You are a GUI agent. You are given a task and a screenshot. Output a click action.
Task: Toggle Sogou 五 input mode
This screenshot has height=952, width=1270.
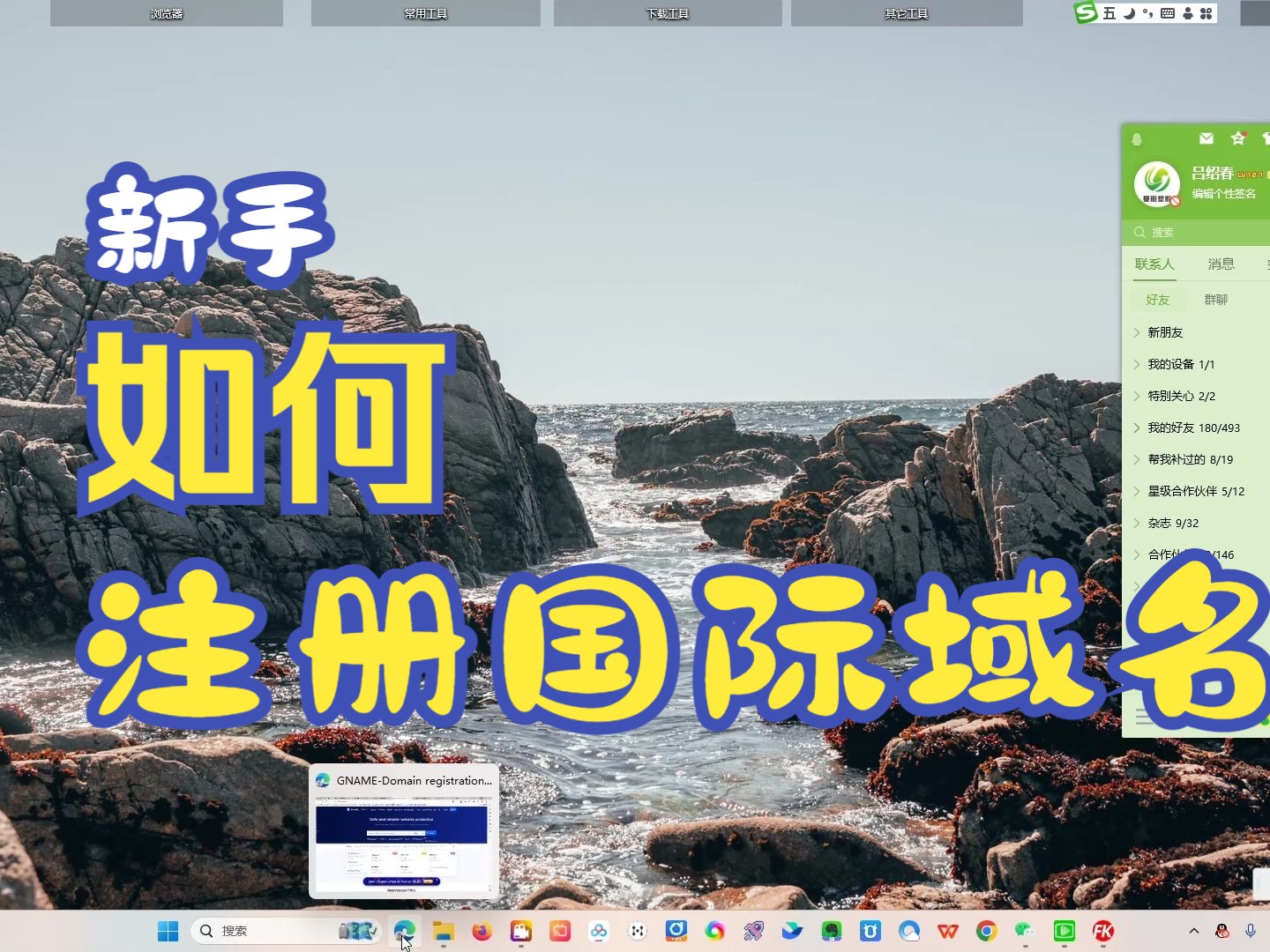click(1109, 13)
